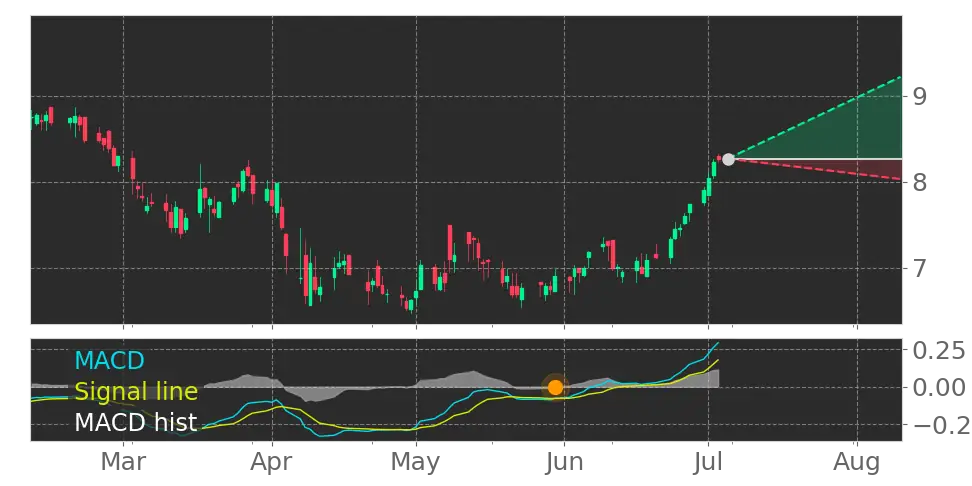Click the MACD legend label

(110, 360)
